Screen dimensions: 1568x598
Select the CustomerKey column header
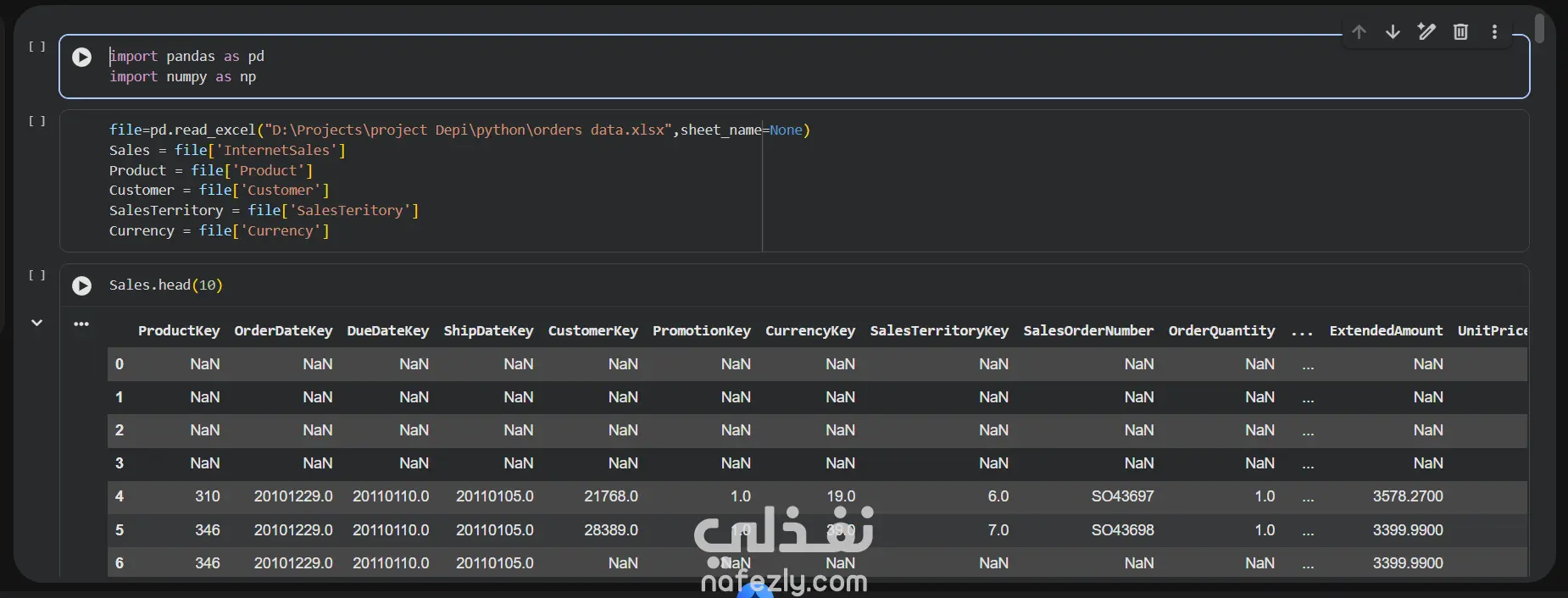pos(593,331)
